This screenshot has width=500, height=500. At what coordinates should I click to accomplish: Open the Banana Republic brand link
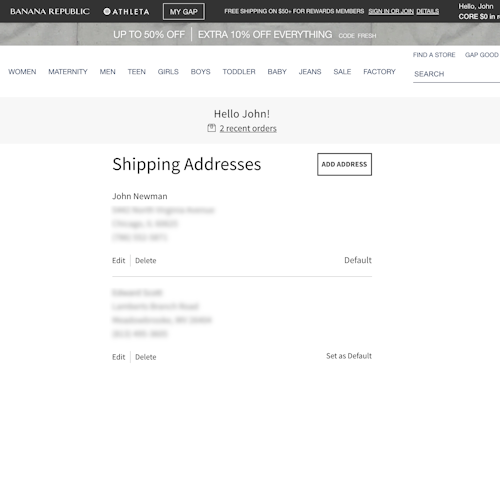50,12
